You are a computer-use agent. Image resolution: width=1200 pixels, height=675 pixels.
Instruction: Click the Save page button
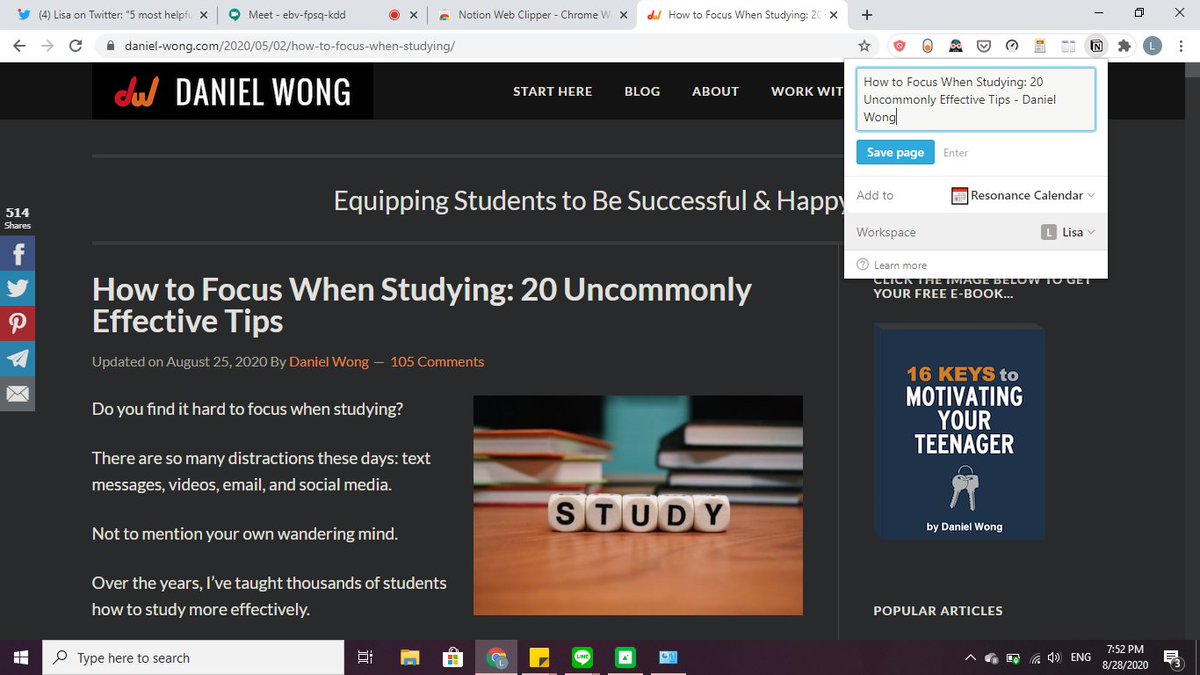coord(895,152)
